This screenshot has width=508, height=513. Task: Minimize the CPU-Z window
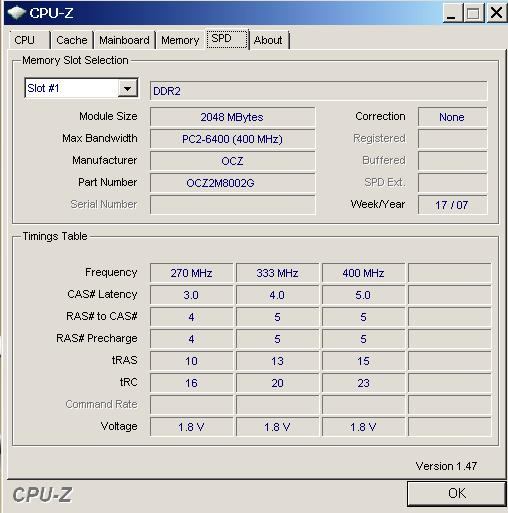coord(452,13)
